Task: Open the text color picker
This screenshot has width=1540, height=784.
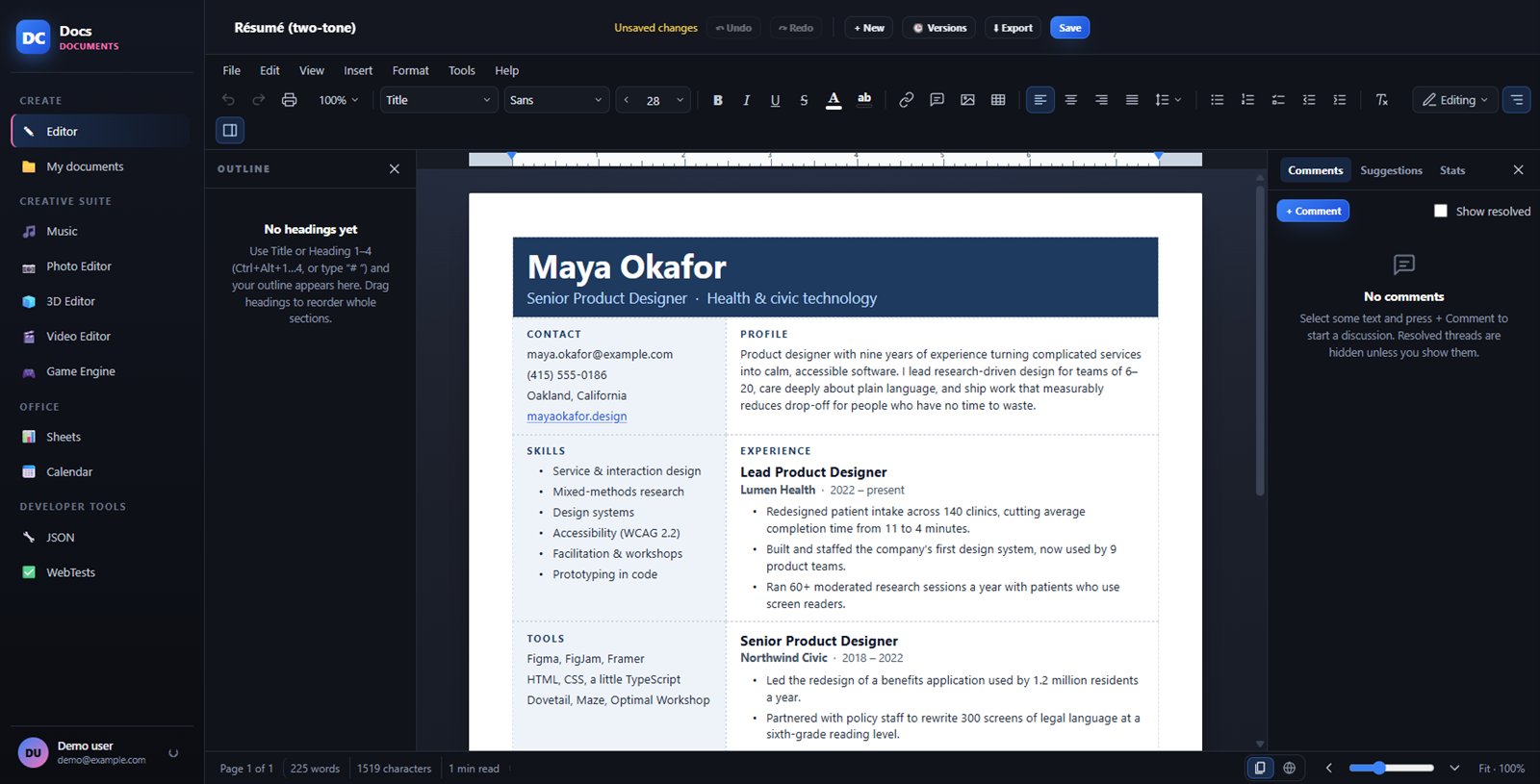Action: (834, 100)
